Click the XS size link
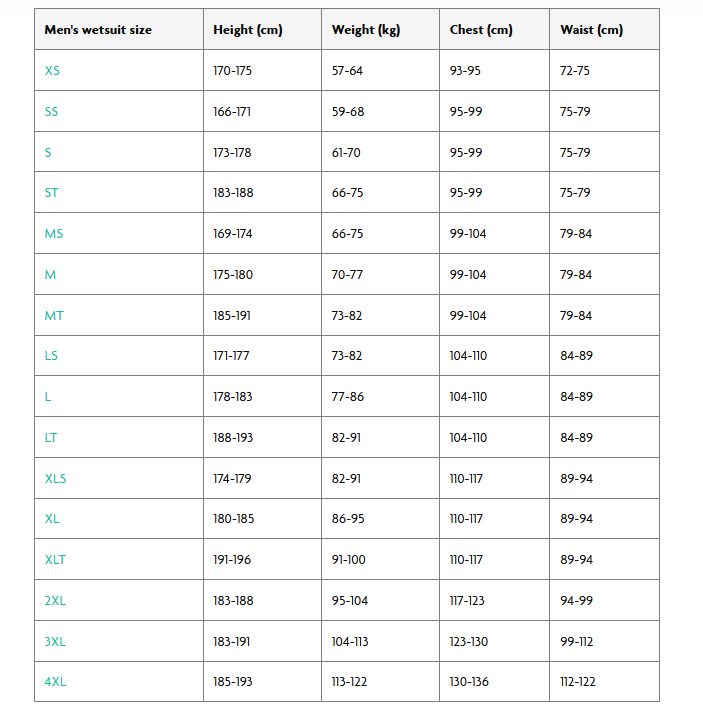Image resolution: width=703 pixels, height=715 pixels. tap(52, 71)
